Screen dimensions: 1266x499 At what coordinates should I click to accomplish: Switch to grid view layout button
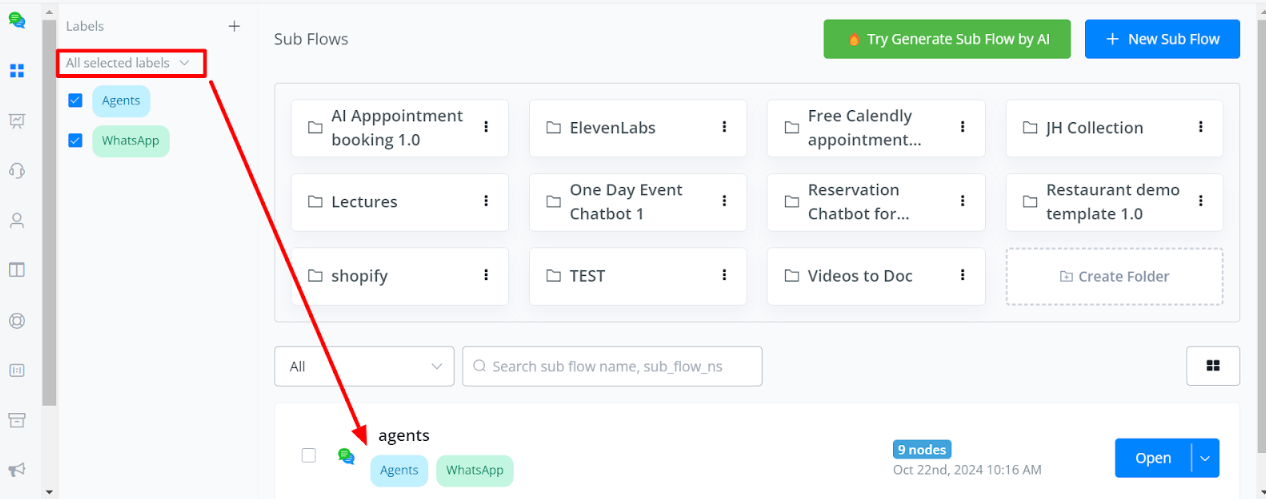(1213, 366)
